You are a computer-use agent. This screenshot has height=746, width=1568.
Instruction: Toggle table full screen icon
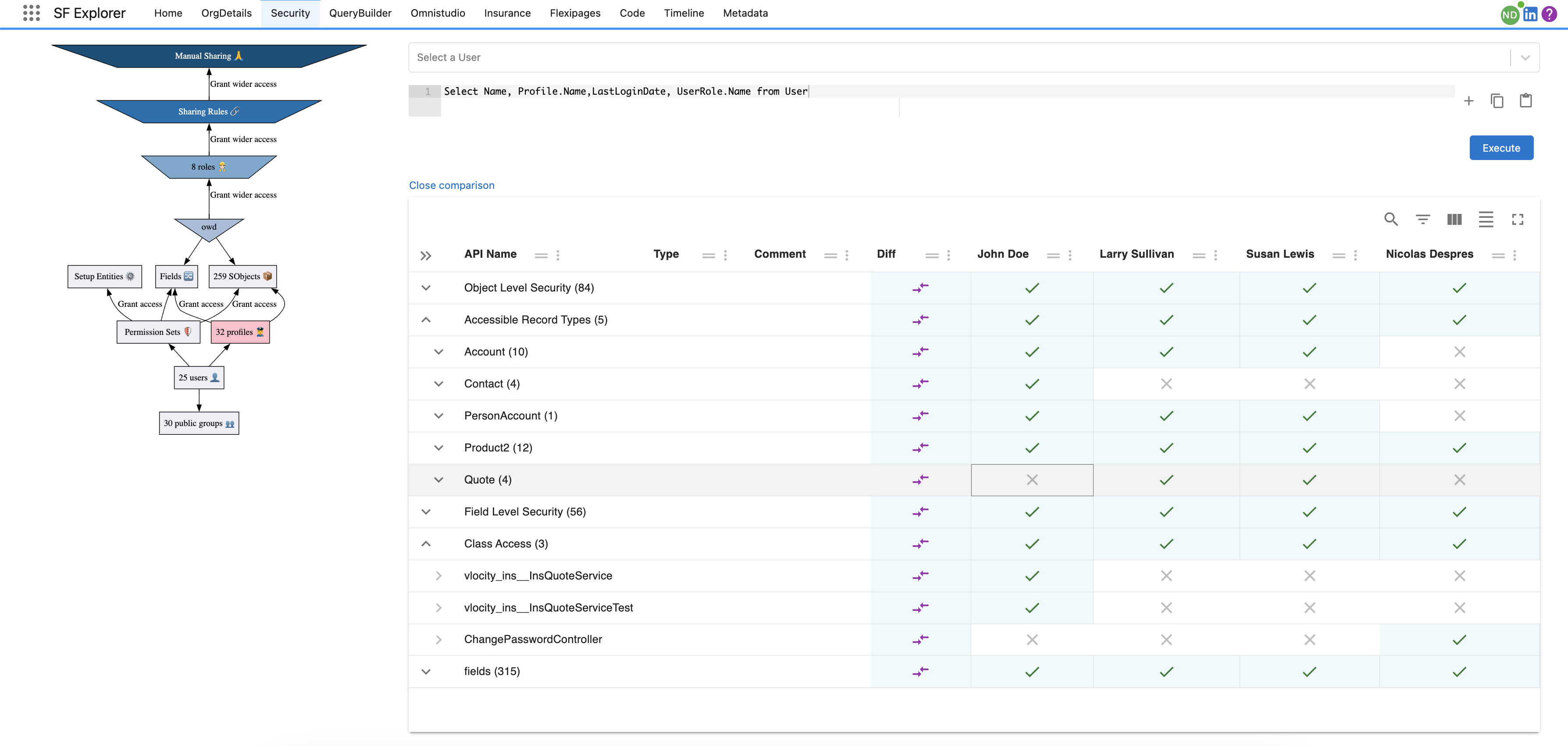tap(1518, 219)
